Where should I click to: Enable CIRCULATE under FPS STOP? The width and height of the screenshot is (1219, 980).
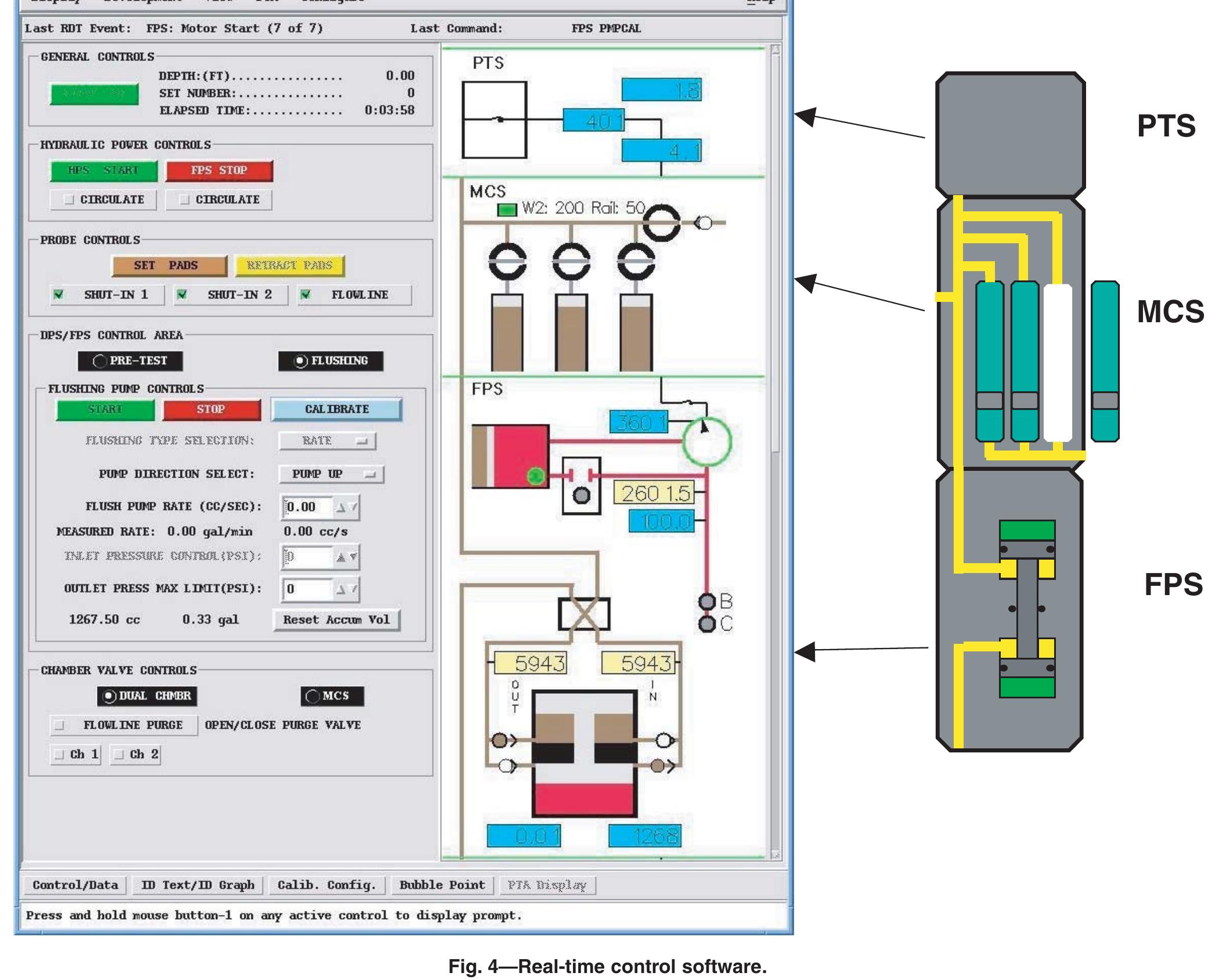185,200
